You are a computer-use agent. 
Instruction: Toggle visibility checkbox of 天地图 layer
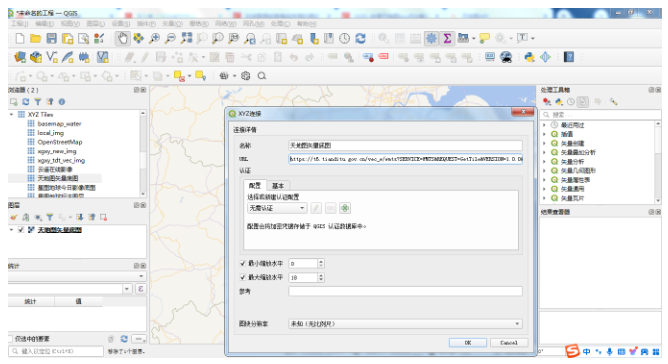[x=20, y=230]
